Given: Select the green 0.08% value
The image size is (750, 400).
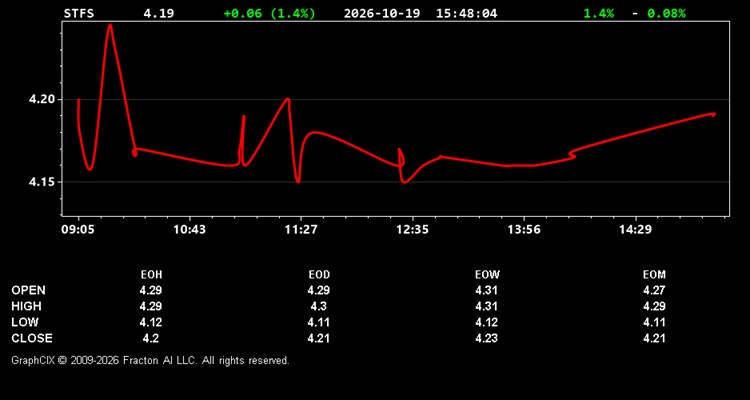Looking at the screenshot, I should (666, 13).
